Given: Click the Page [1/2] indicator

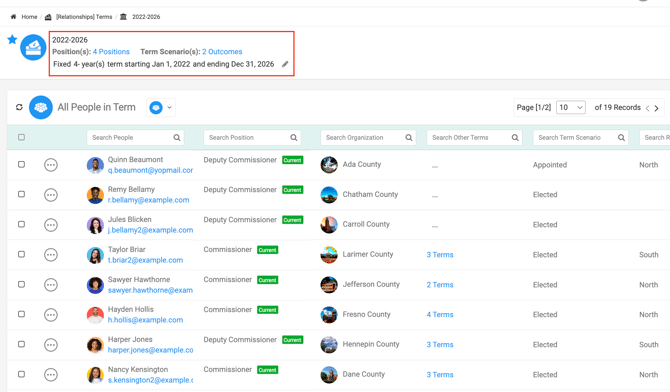Looking at the screenshot, I should click(x=534, y=107).
